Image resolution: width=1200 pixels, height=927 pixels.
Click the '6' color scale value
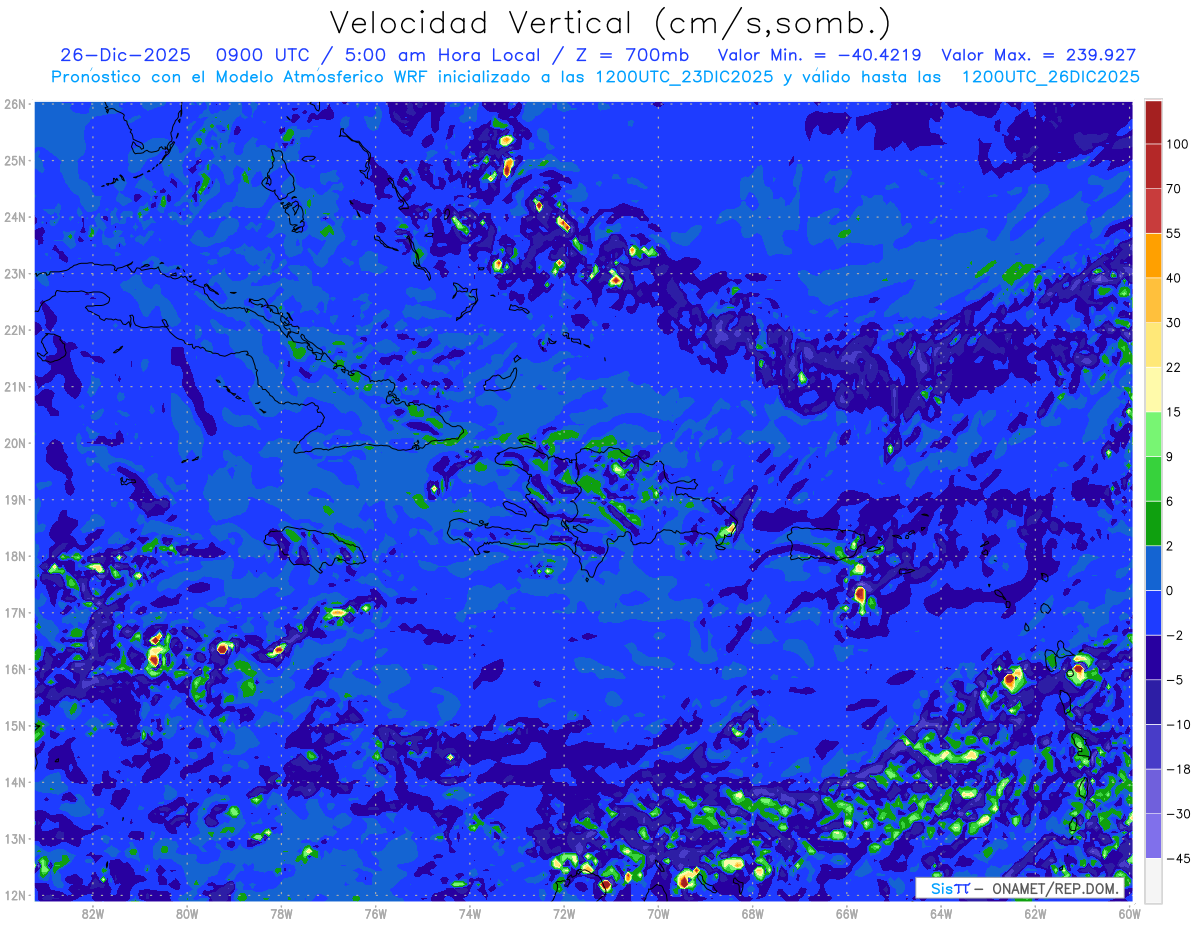click(x=1171, y=501)
